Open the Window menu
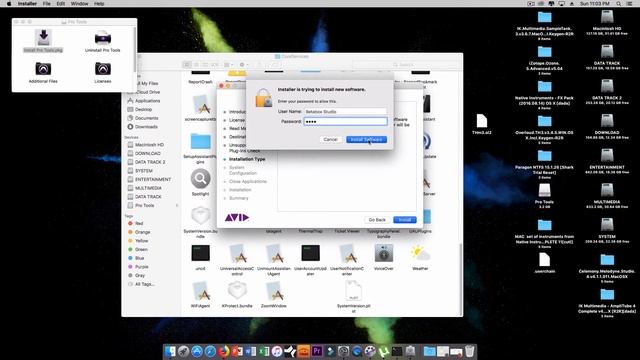The width and height of the screenshot is (640, 360). (79, 4)
